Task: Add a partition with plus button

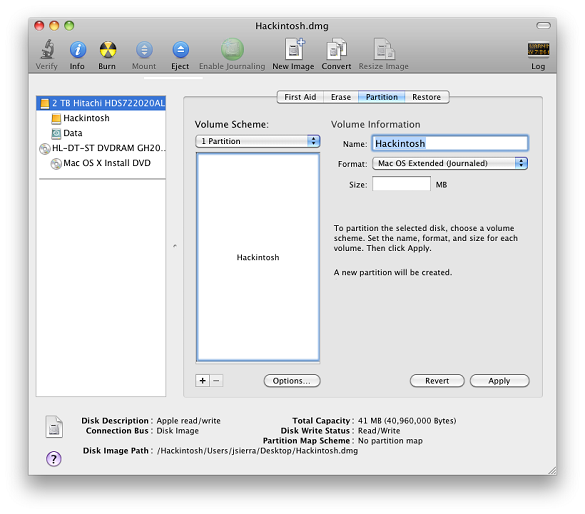Action: pos(202,380)
